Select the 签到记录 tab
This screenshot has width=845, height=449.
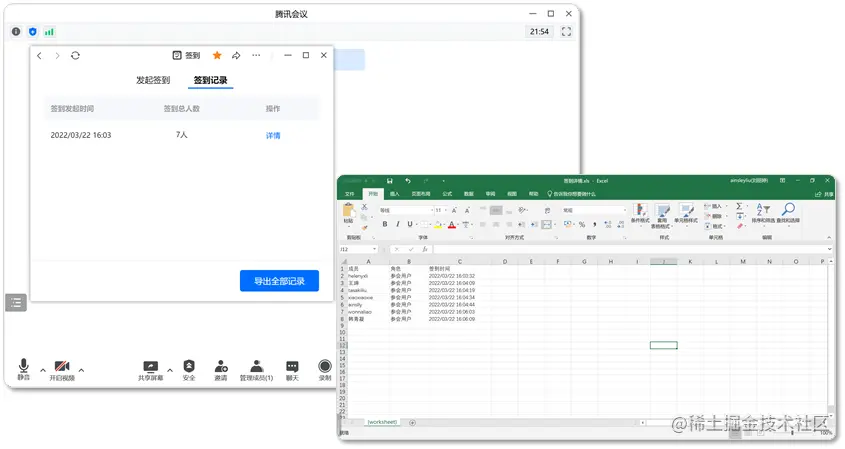210,80
